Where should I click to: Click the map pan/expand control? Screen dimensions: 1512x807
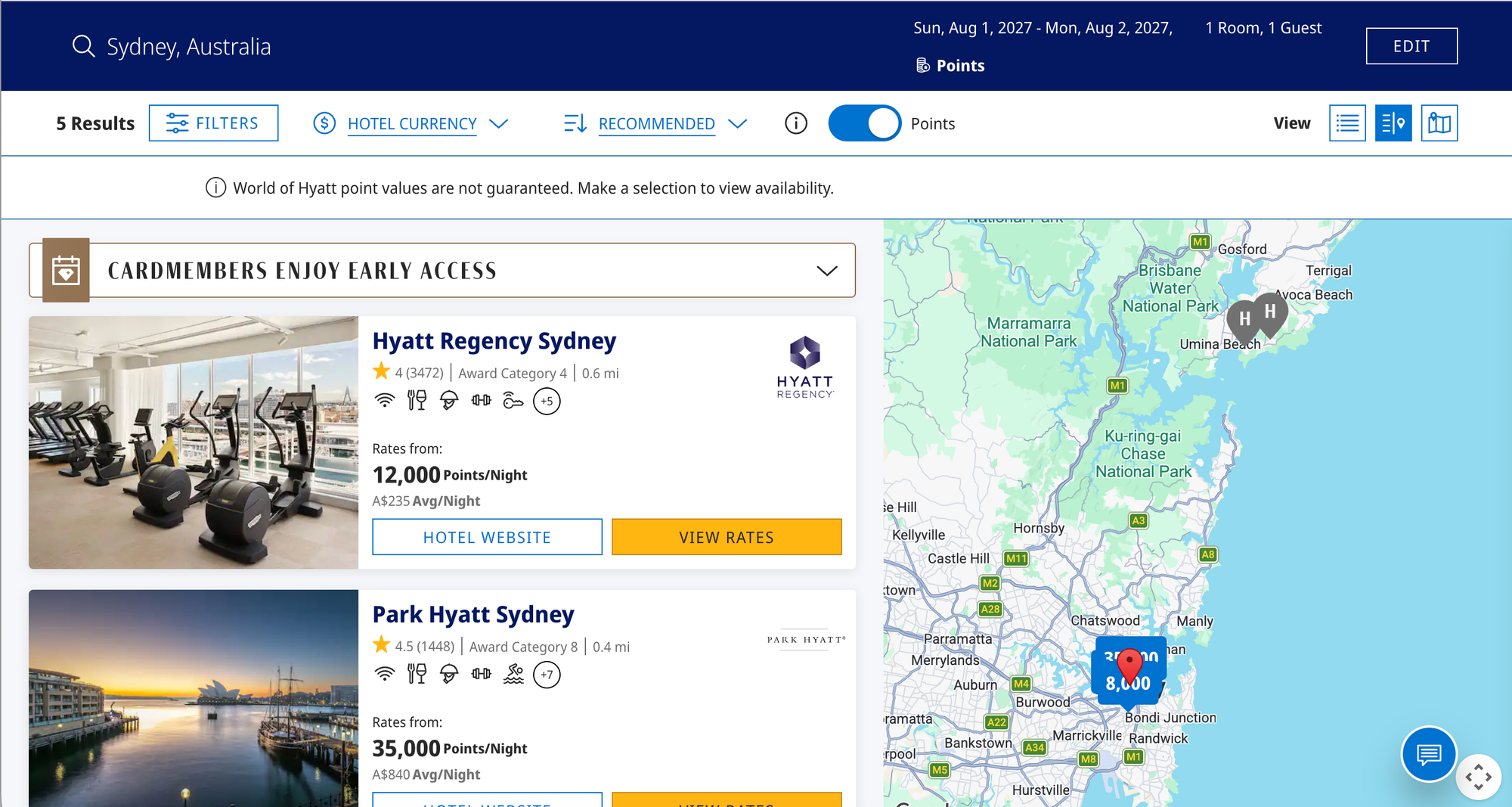point(1478,777)
